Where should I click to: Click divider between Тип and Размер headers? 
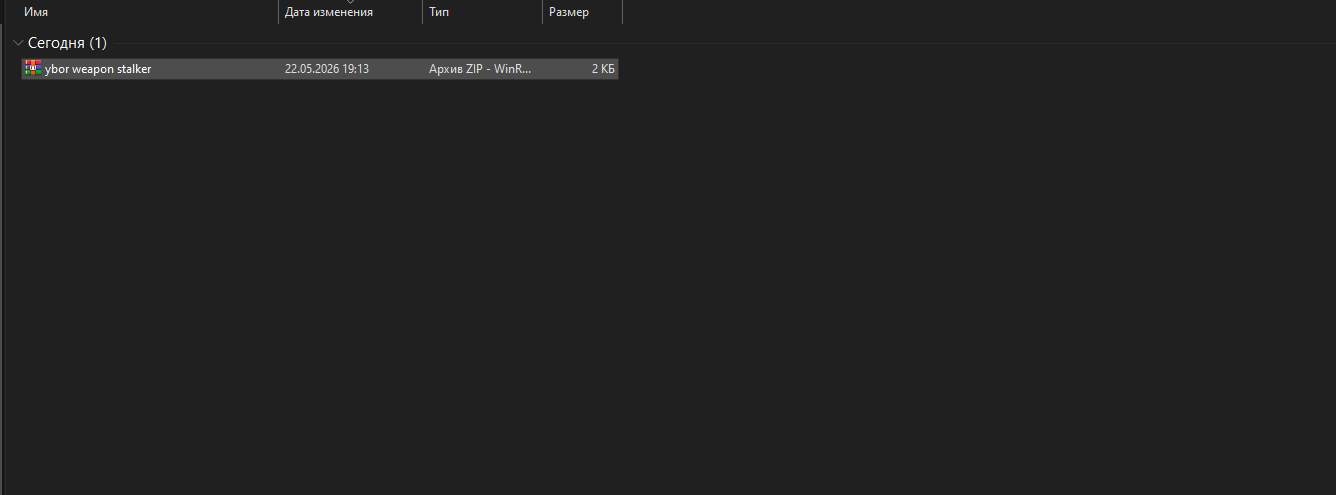tap(542, 12)
